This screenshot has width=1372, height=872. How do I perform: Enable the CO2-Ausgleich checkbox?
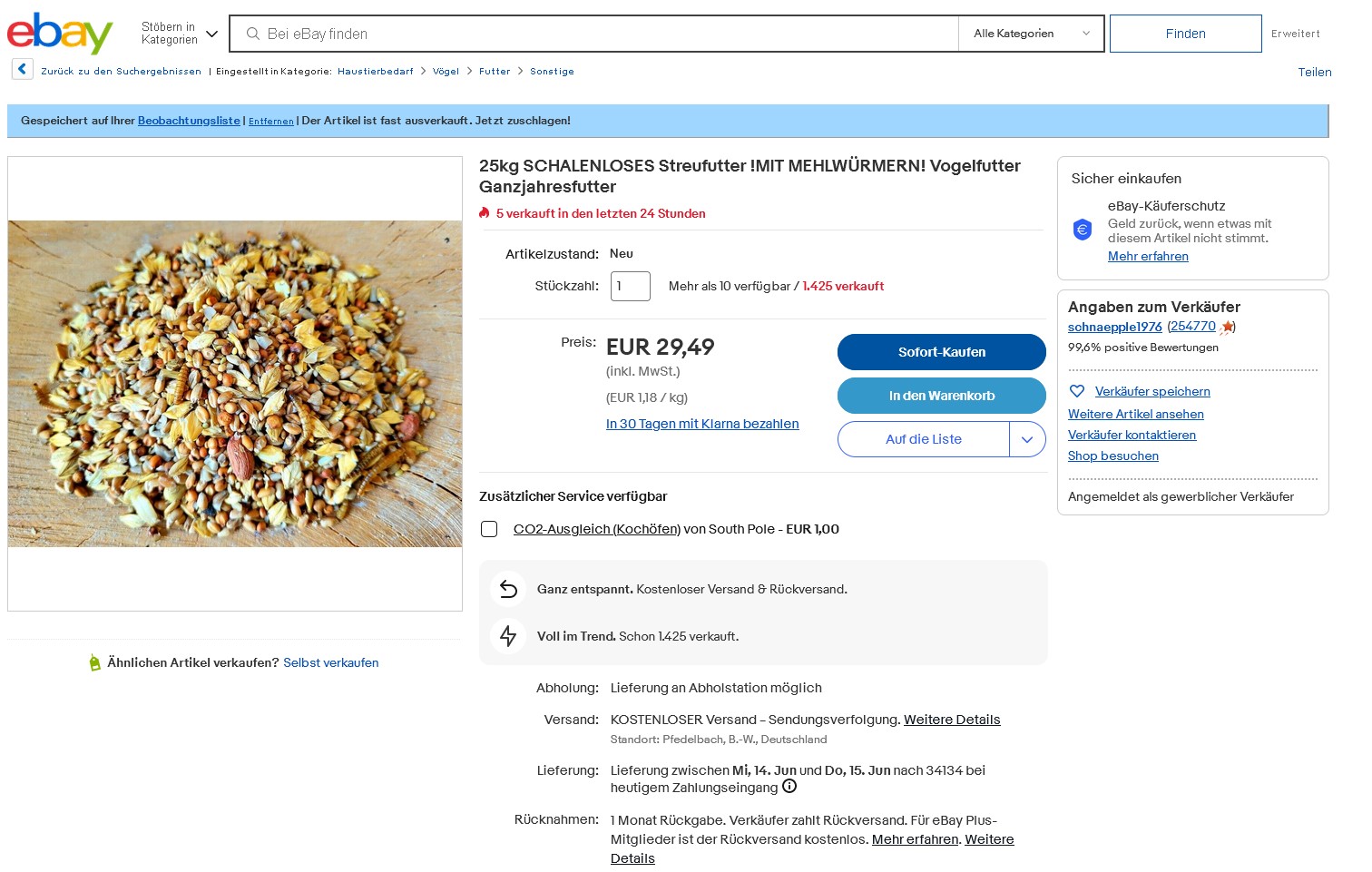pos(489,529)
